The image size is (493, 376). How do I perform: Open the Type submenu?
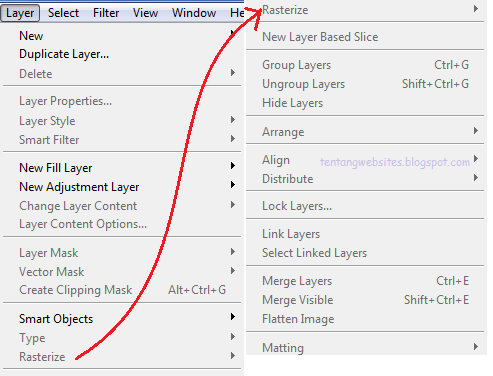122,338
